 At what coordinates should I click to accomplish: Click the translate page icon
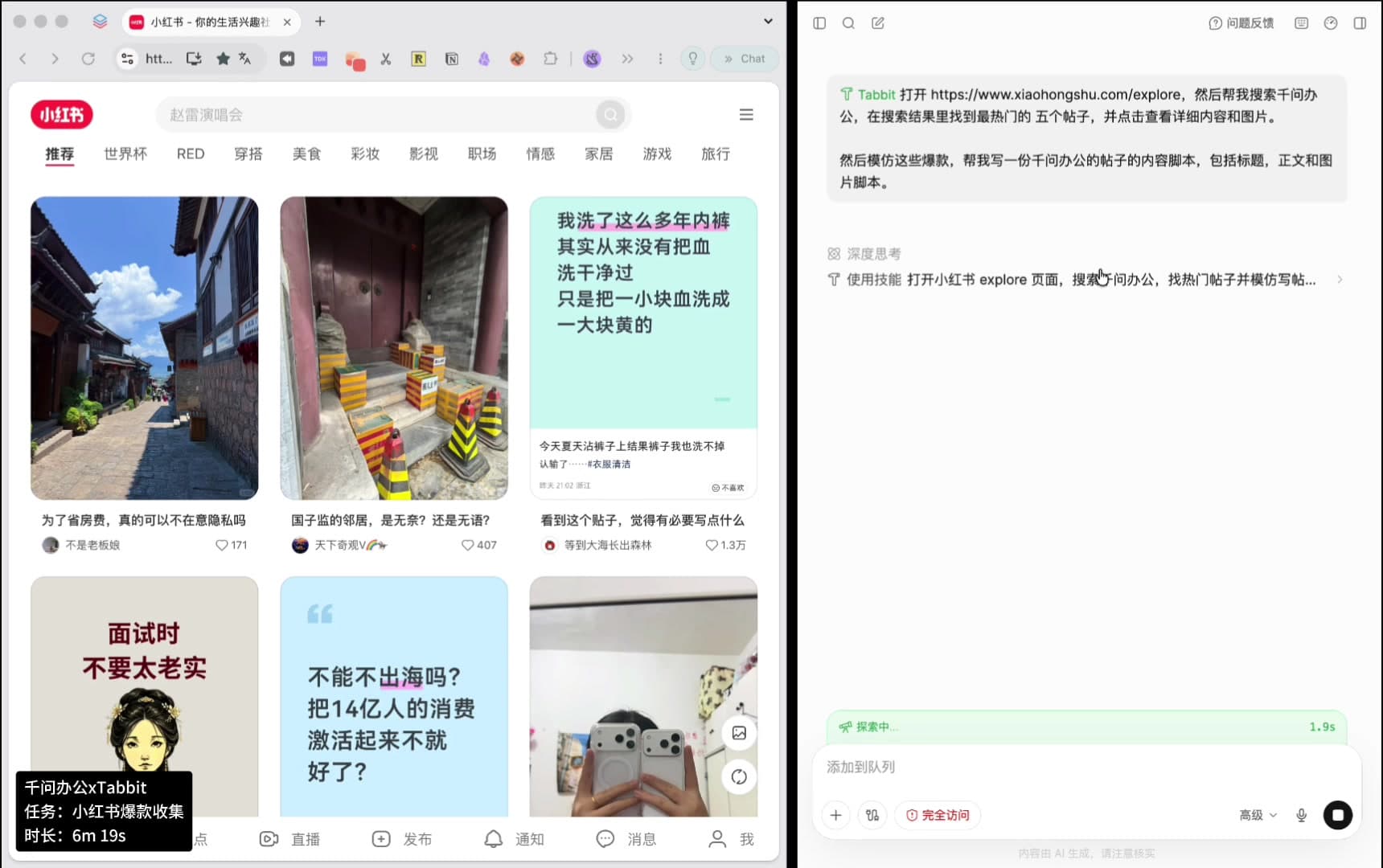pyautogui.click(x=245, y=59)
